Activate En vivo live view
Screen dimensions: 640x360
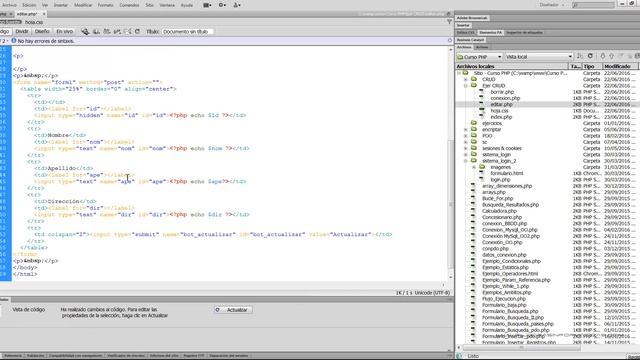click(x=64, y=31)
